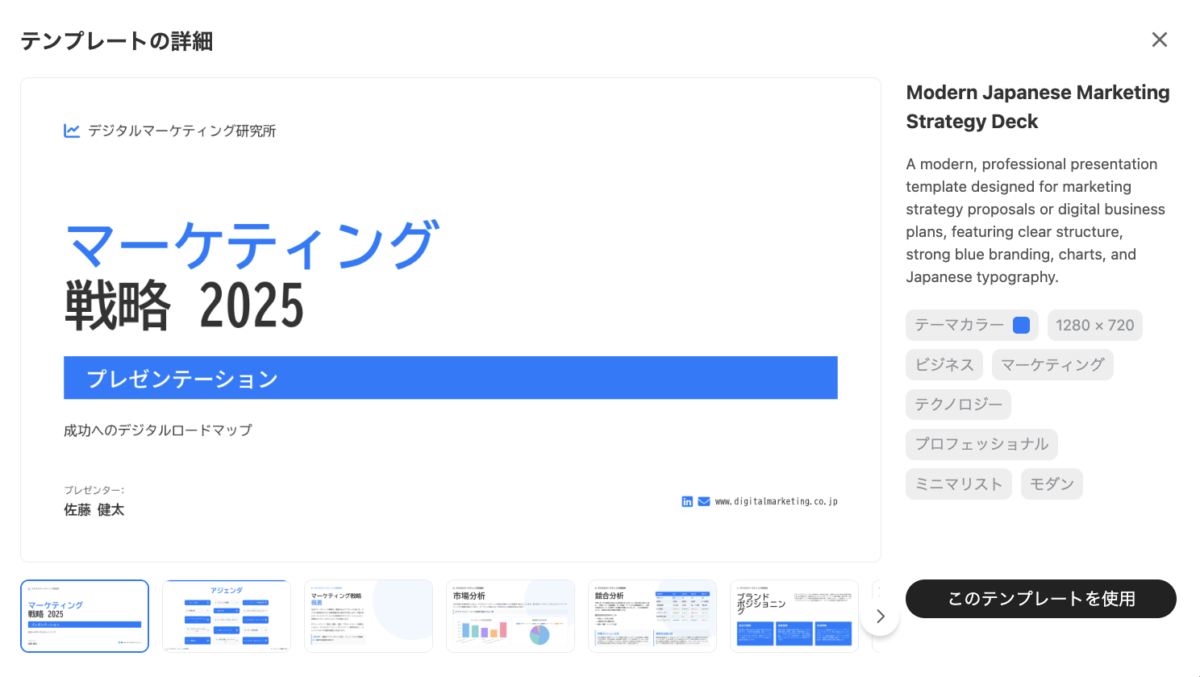Click the ビジネス tag
This screenshot has width=1200, height=677.
[943, 364]
